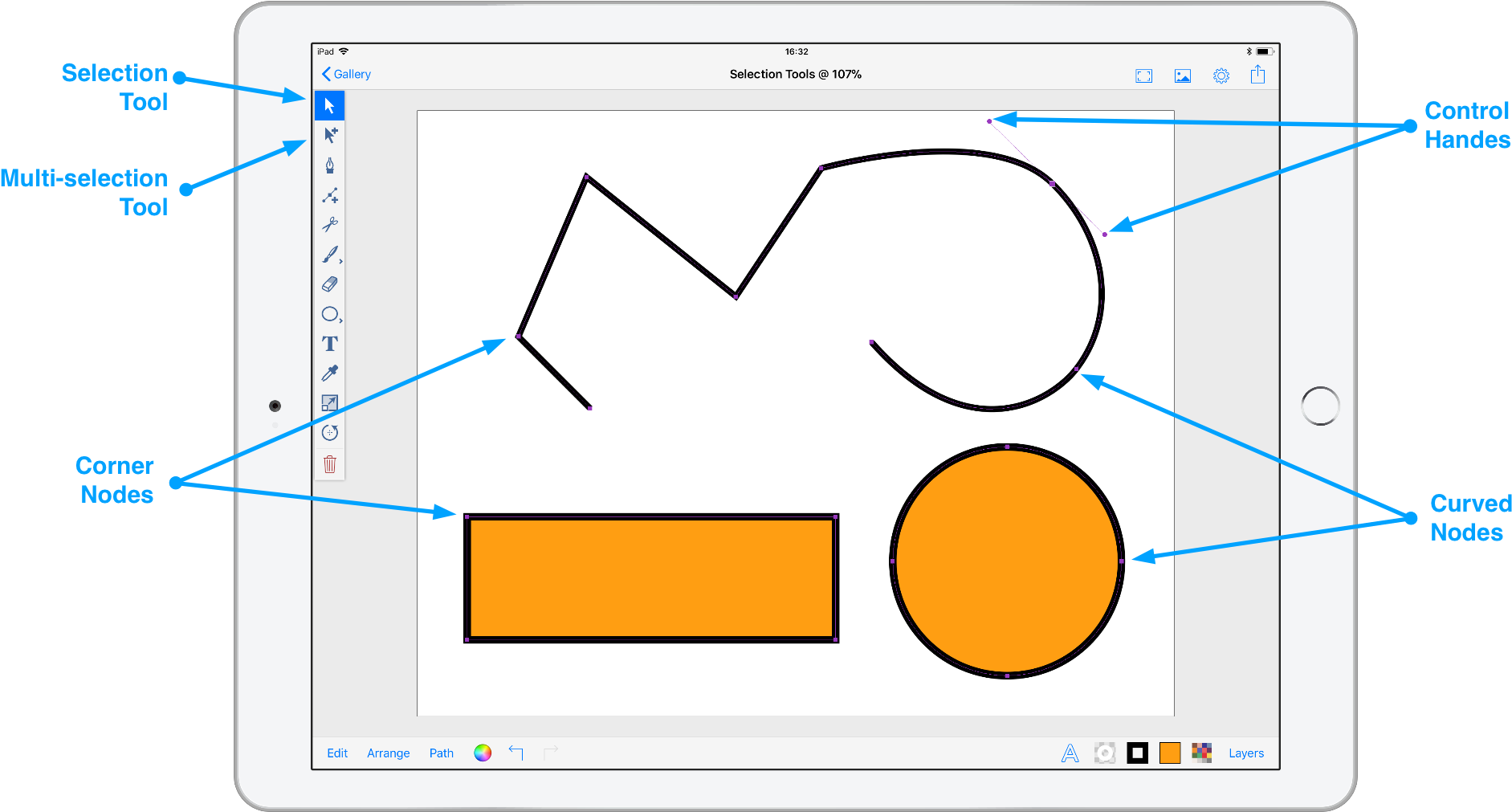Select the Scale transform tool
1512x812 pixels.
(x=329, y=402)
